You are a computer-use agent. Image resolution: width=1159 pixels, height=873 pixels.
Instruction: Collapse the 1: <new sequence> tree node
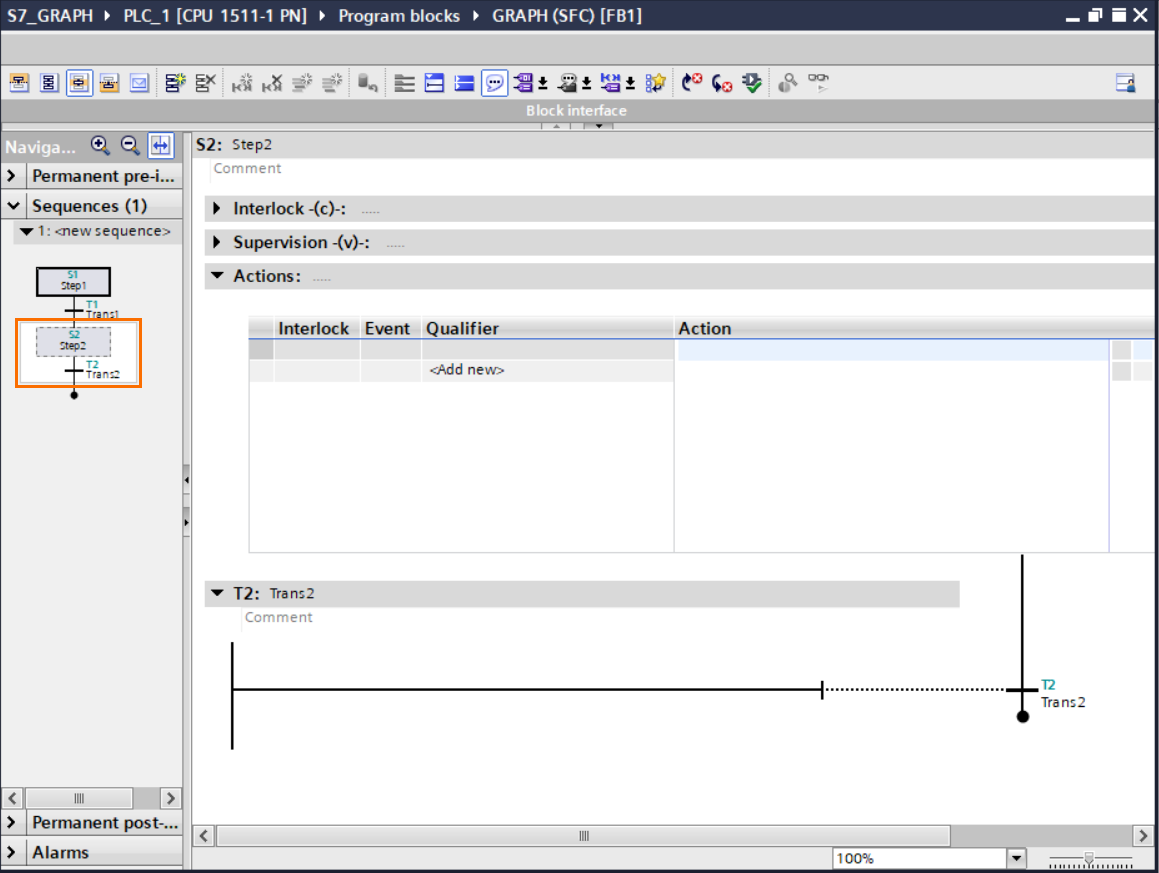tap(26, 231)
